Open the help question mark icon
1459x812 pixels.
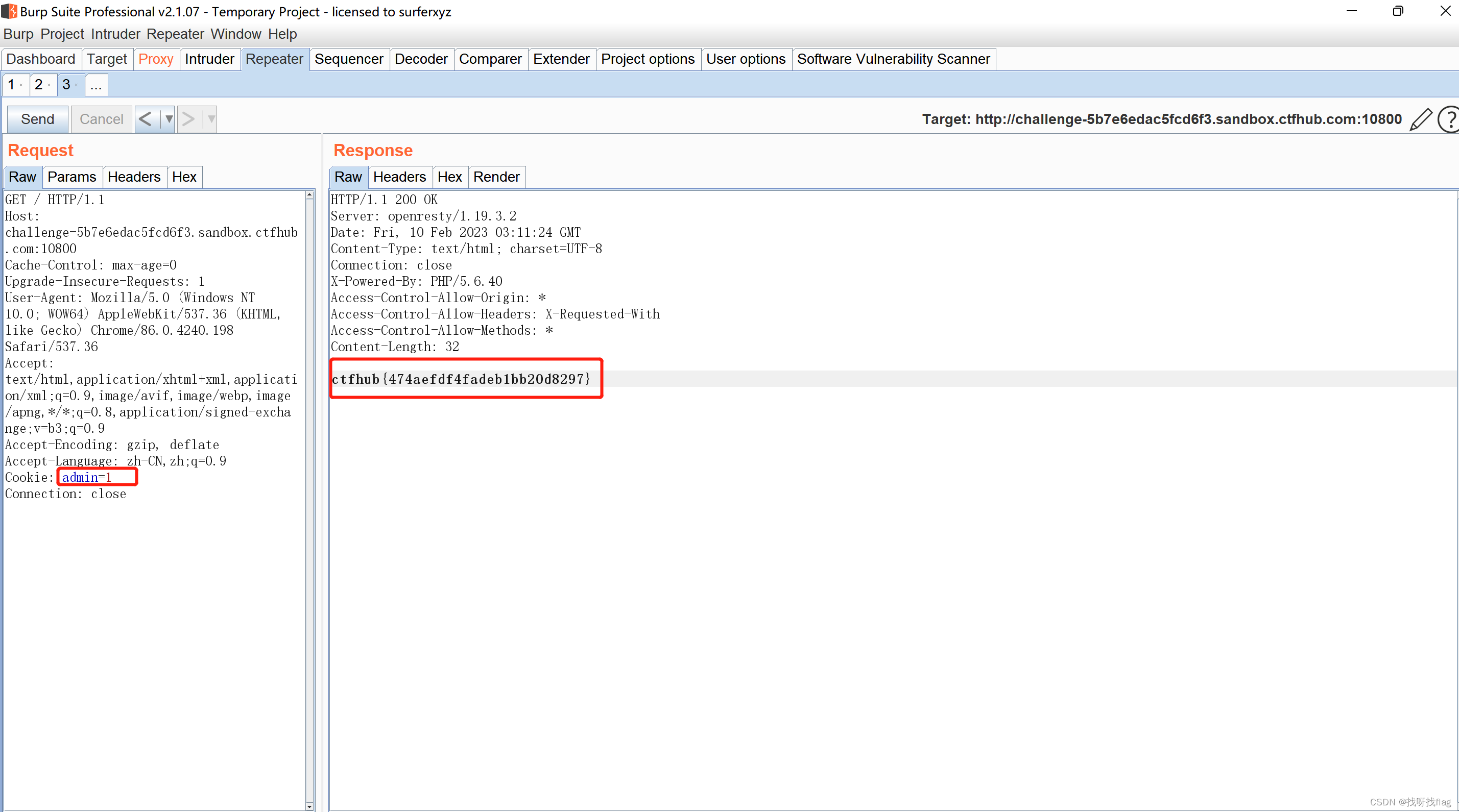1449,119
